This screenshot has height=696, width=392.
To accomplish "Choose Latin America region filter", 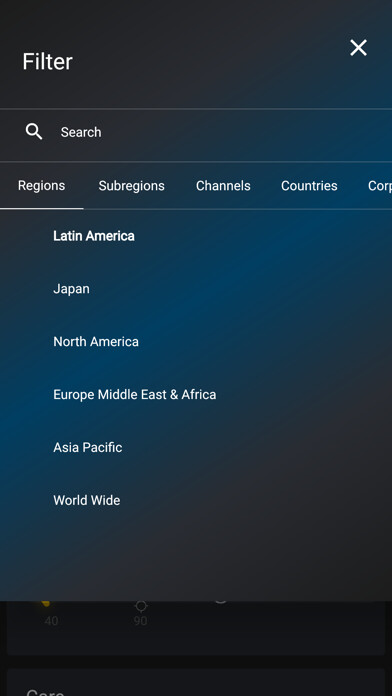I will click(x=94, y=236).
